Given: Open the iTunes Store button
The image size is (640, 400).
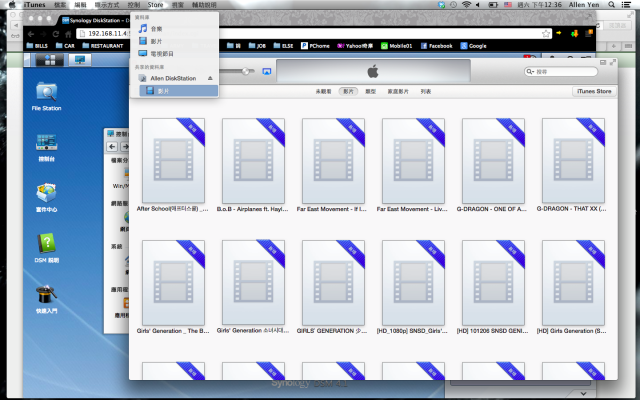Looking at the screenshot, I should 594,91.
